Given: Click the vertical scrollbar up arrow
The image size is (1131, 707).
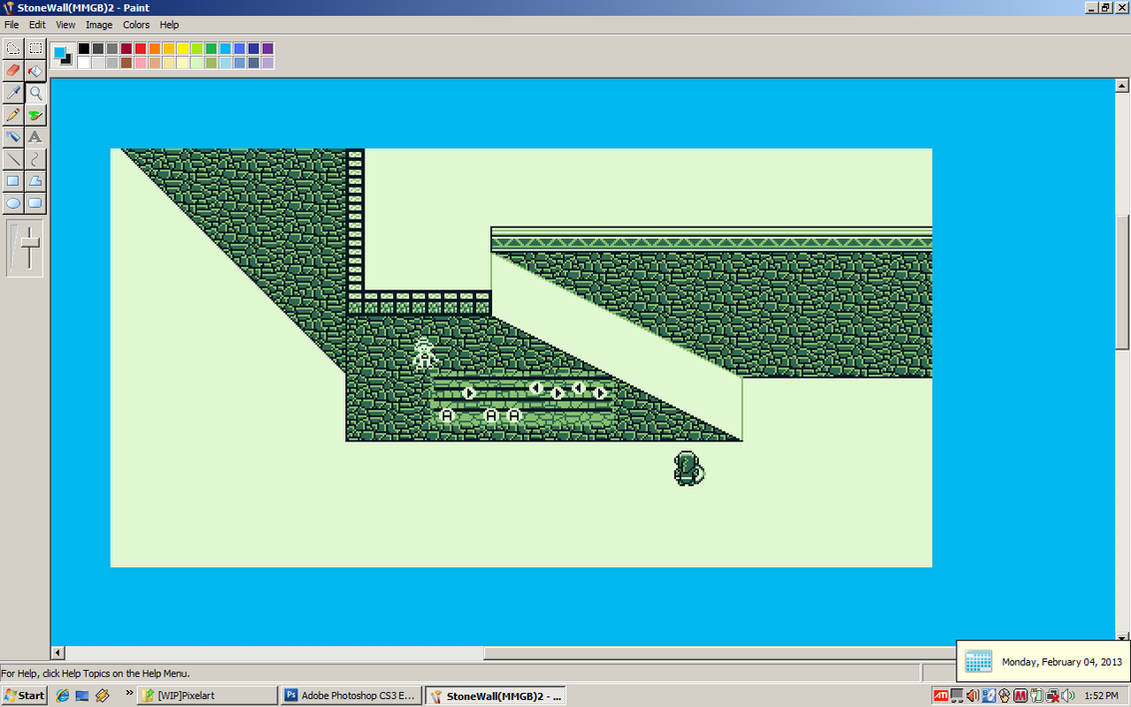Looking at the screenshot, I should pyautogui.click(x=1122, y=85).
